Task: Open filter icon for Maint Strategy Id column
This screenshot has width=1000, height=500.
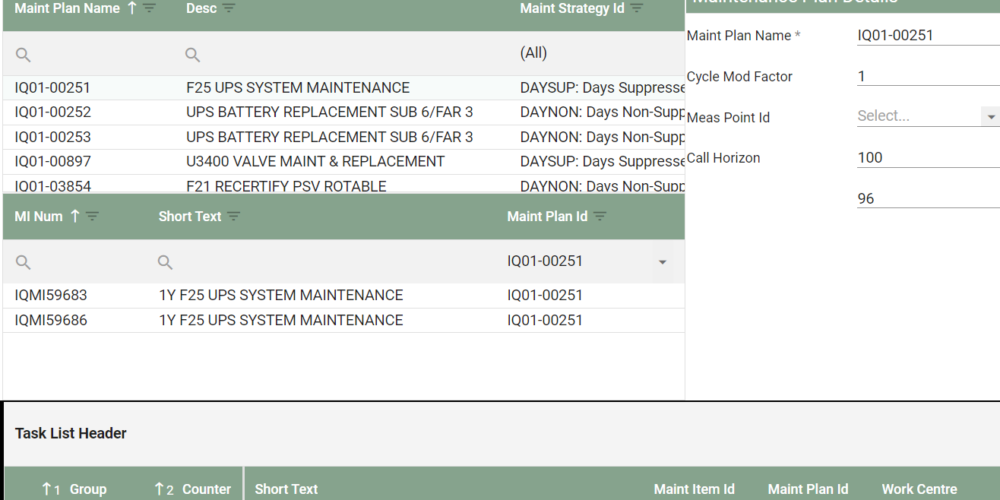Action: point(636,8)
